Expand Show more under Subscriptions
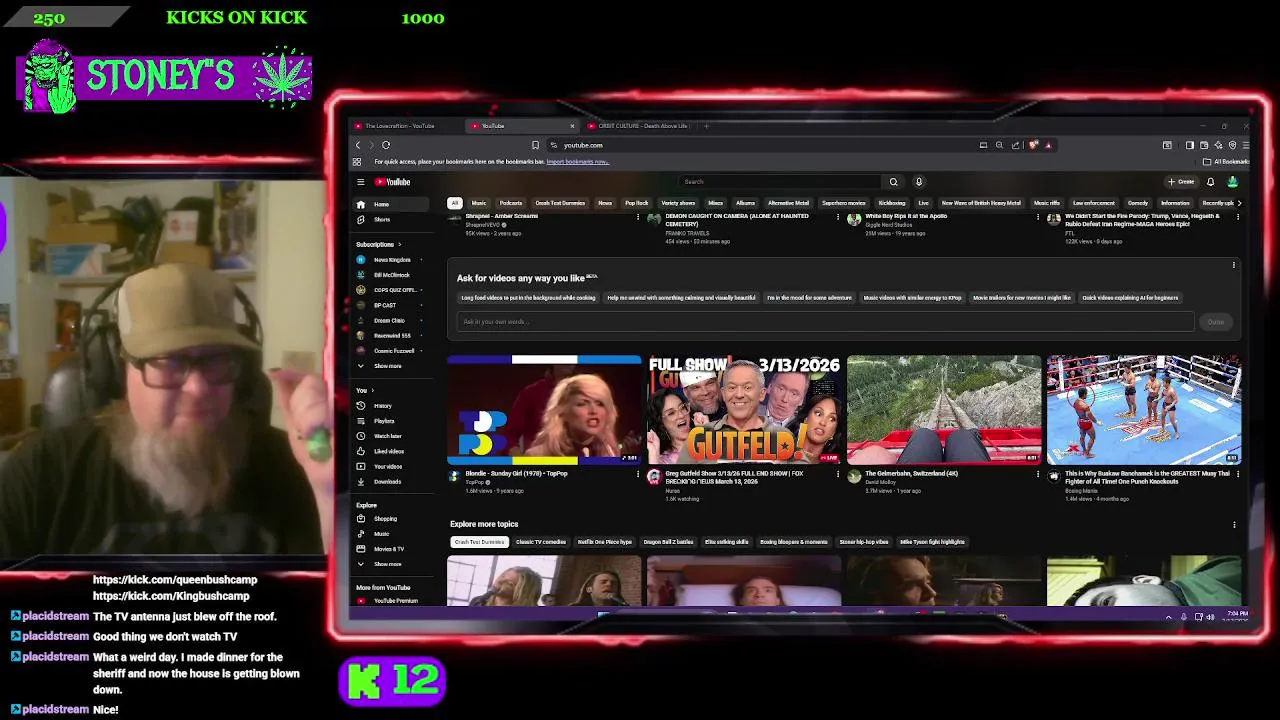 click(x=390, y=366)
